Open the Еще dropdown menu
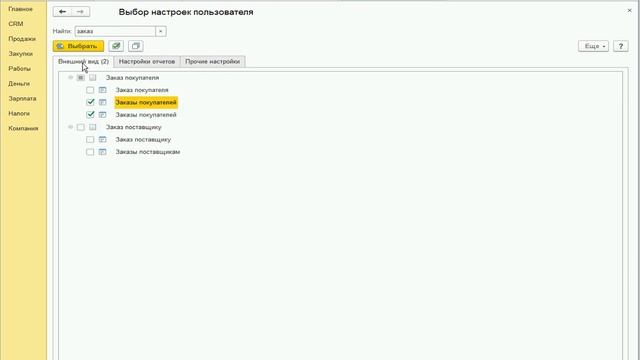 (593, 46)
